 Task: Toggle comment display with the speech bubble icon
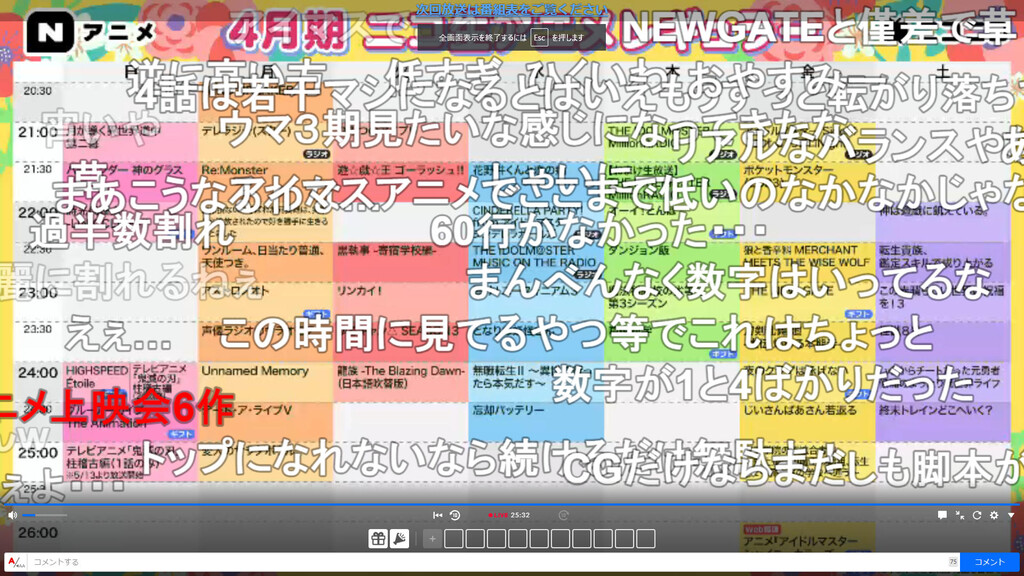point(942,515)
